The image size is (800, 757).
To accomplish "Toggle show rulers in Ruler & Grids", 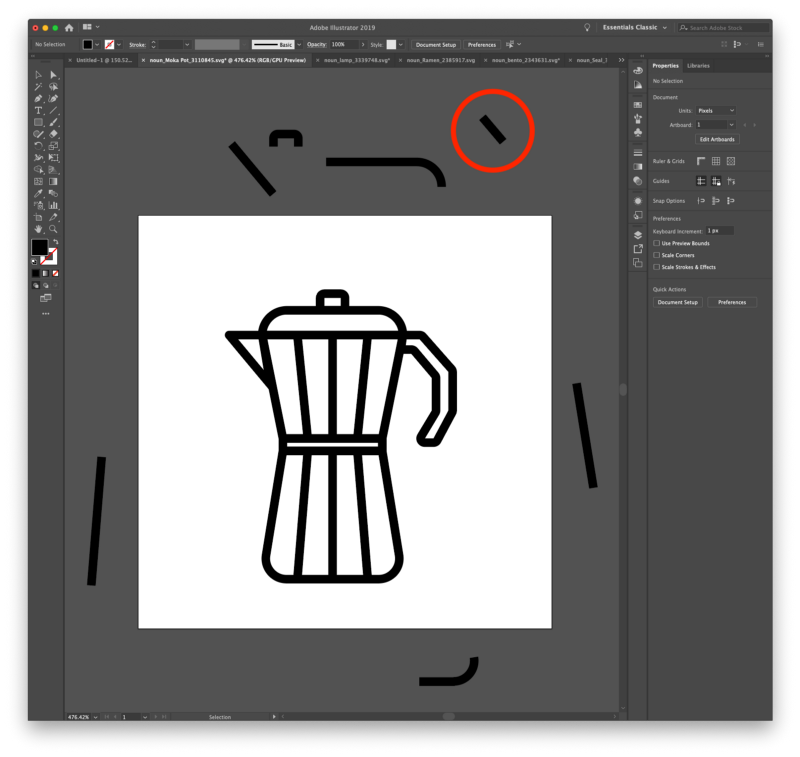I will [701, 161].
